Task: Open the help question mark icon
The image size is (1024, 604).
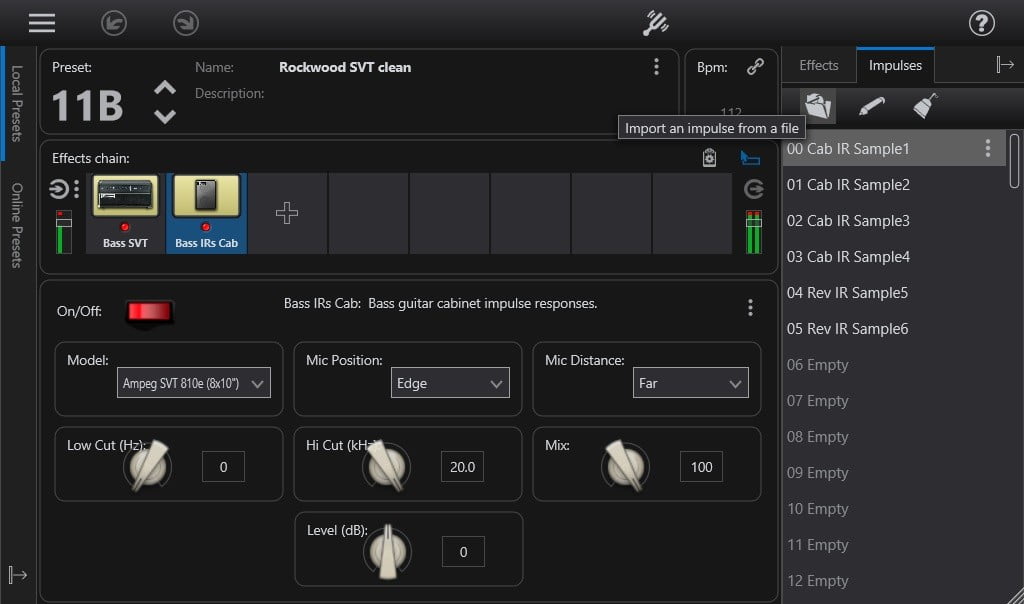Action: pos(981,23)
